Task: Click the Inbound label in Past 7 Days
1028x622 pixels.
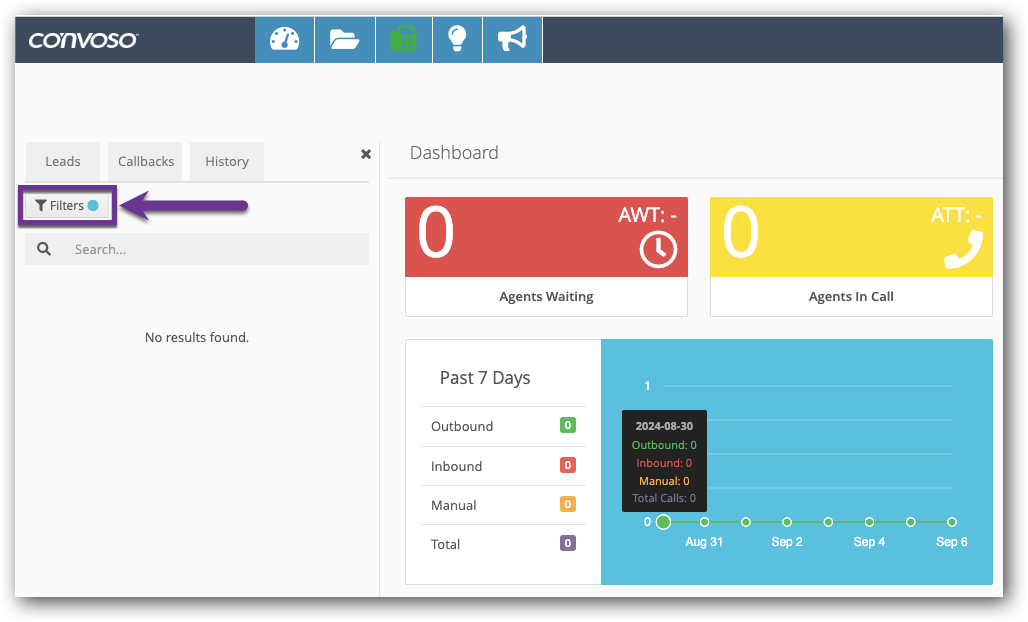Action: tap(456, 466)
